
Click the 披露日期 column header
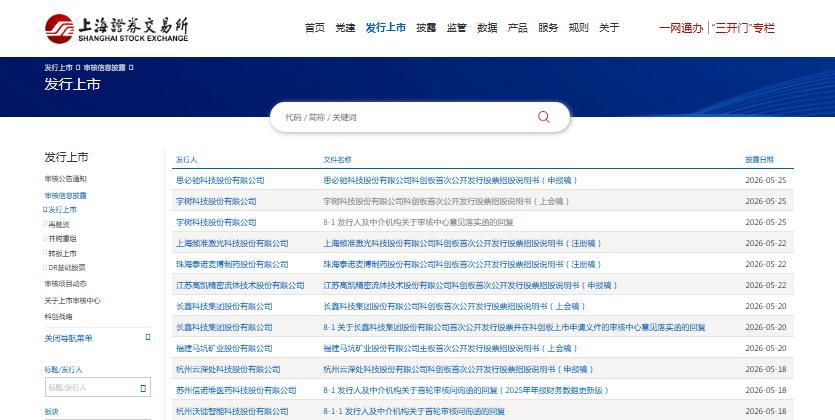[x=759, y=160]
